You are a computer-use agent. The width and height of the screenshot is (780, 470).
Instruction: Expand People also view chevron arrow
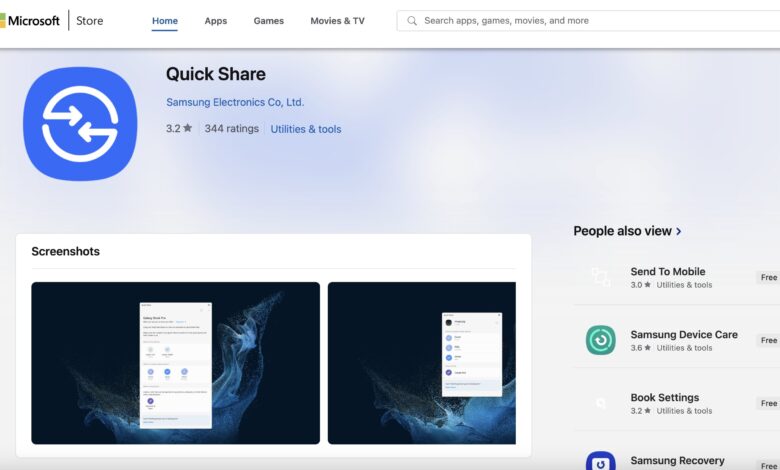679,231
